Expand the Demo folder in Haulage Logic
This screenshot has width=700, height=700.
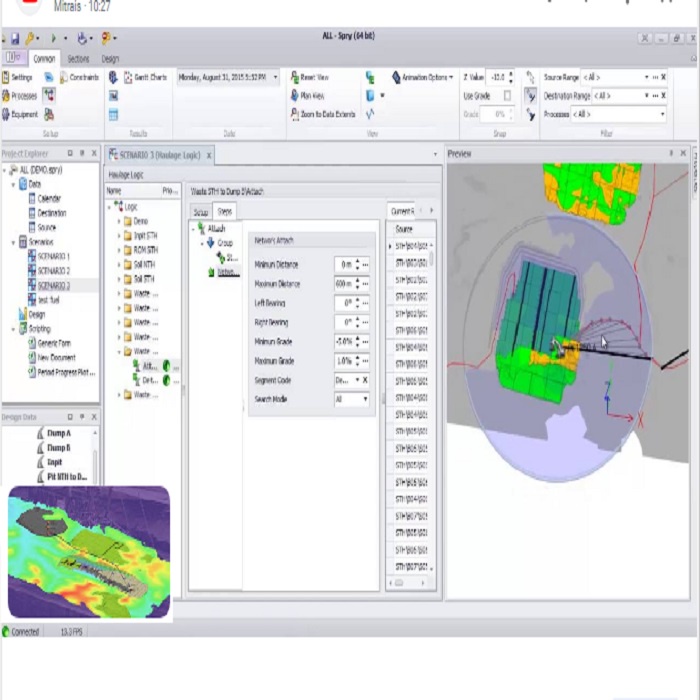pyautogui.click(x=119, y=221)
